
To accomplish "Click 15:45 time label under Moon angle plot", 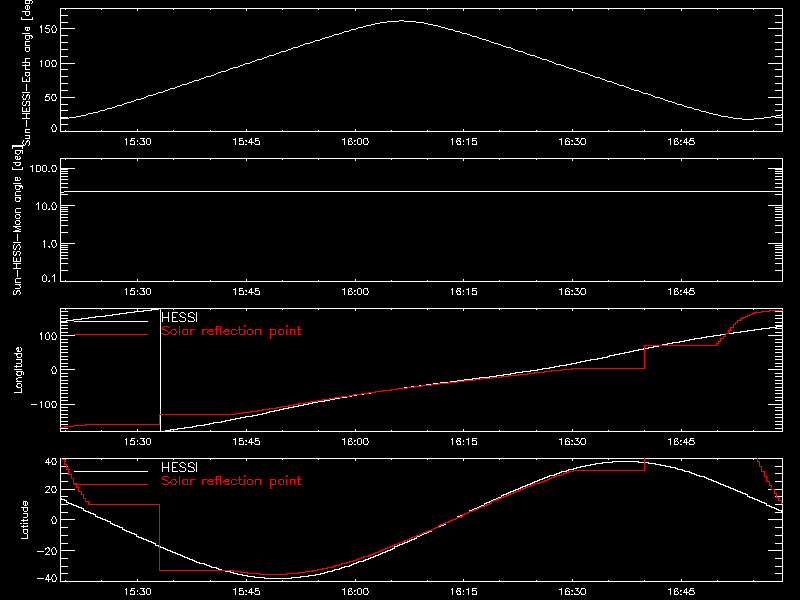I will pos(246,292).
